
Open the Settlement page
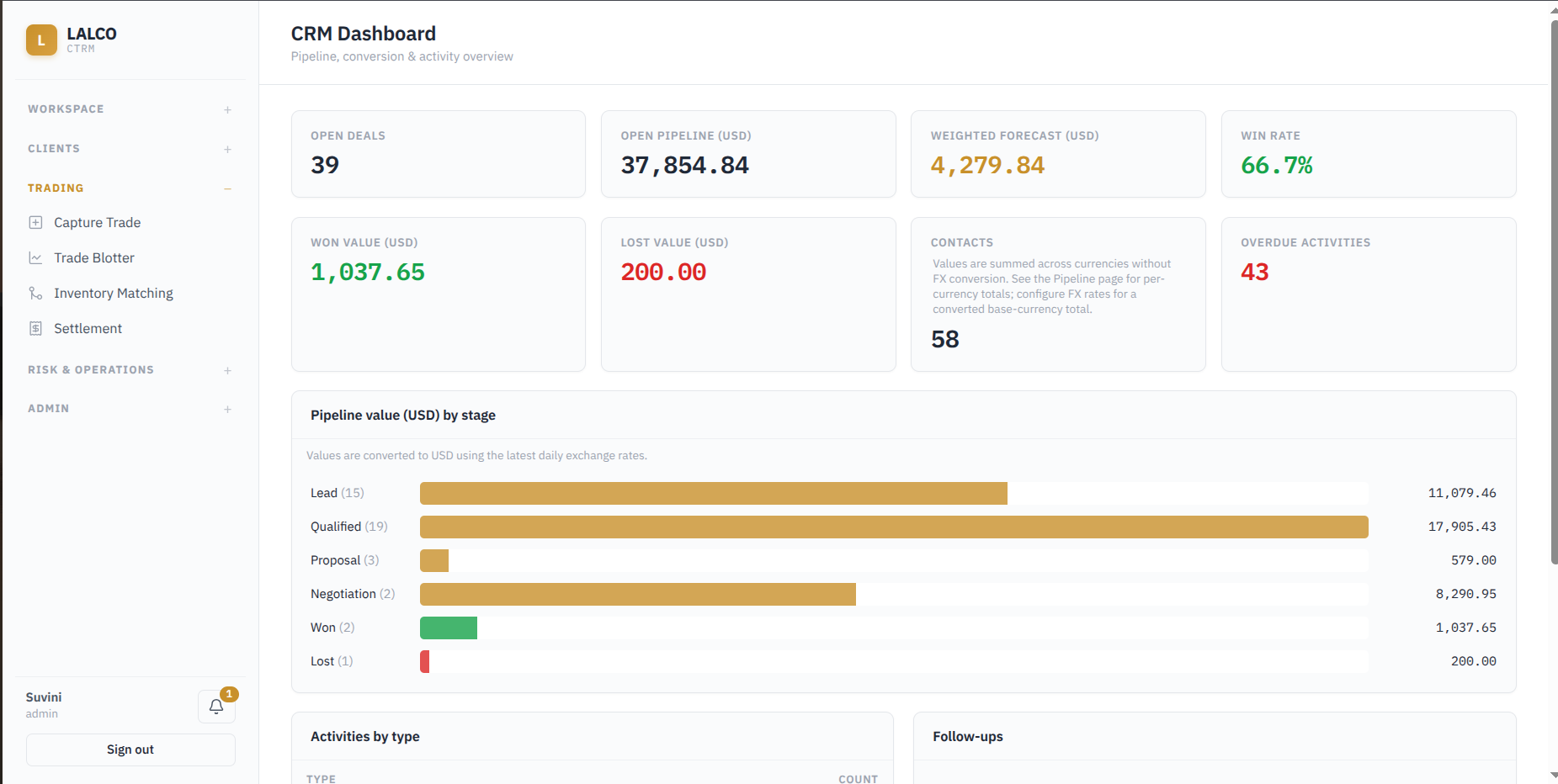coord(88,329)
